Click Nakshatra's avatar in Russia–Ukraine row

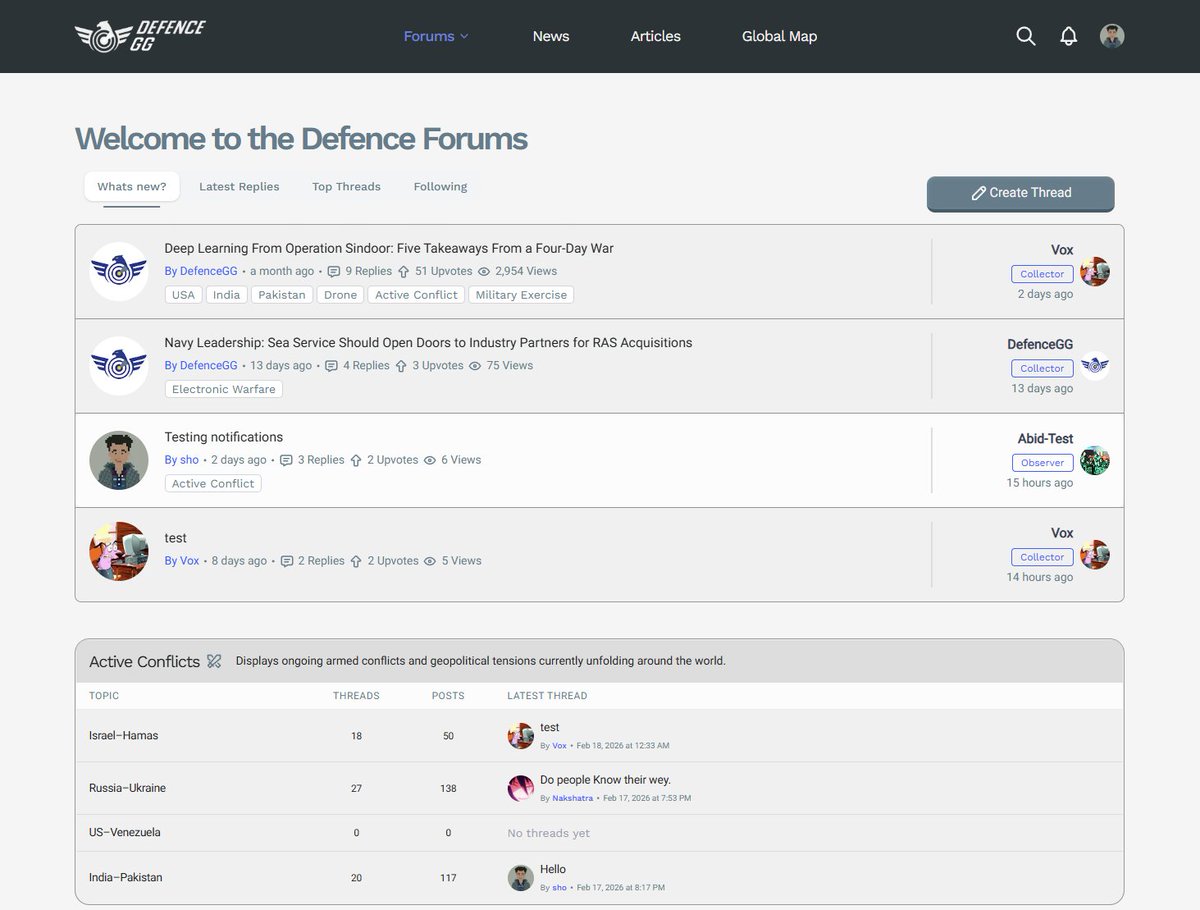pyautogui.click(x=520, y=788)
